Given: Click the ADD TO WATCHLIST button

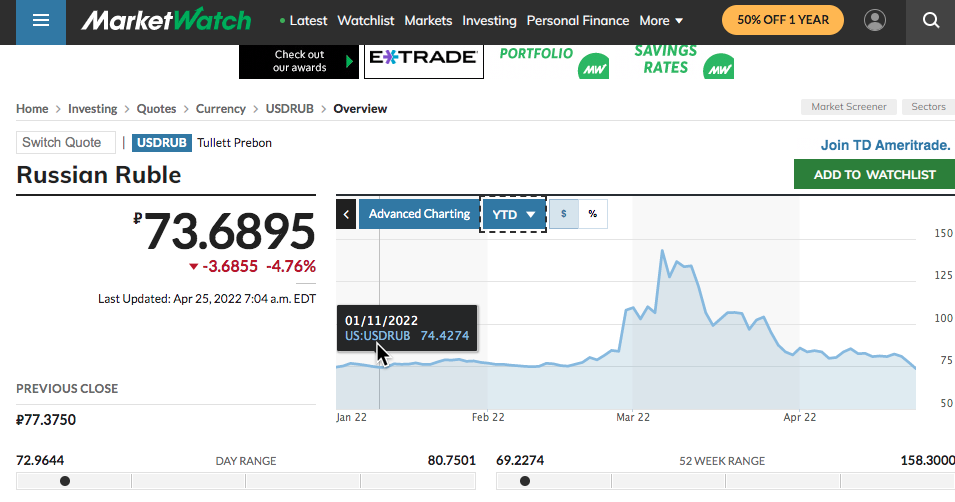Looking at the screenshot, I should [x=875, y=174].
